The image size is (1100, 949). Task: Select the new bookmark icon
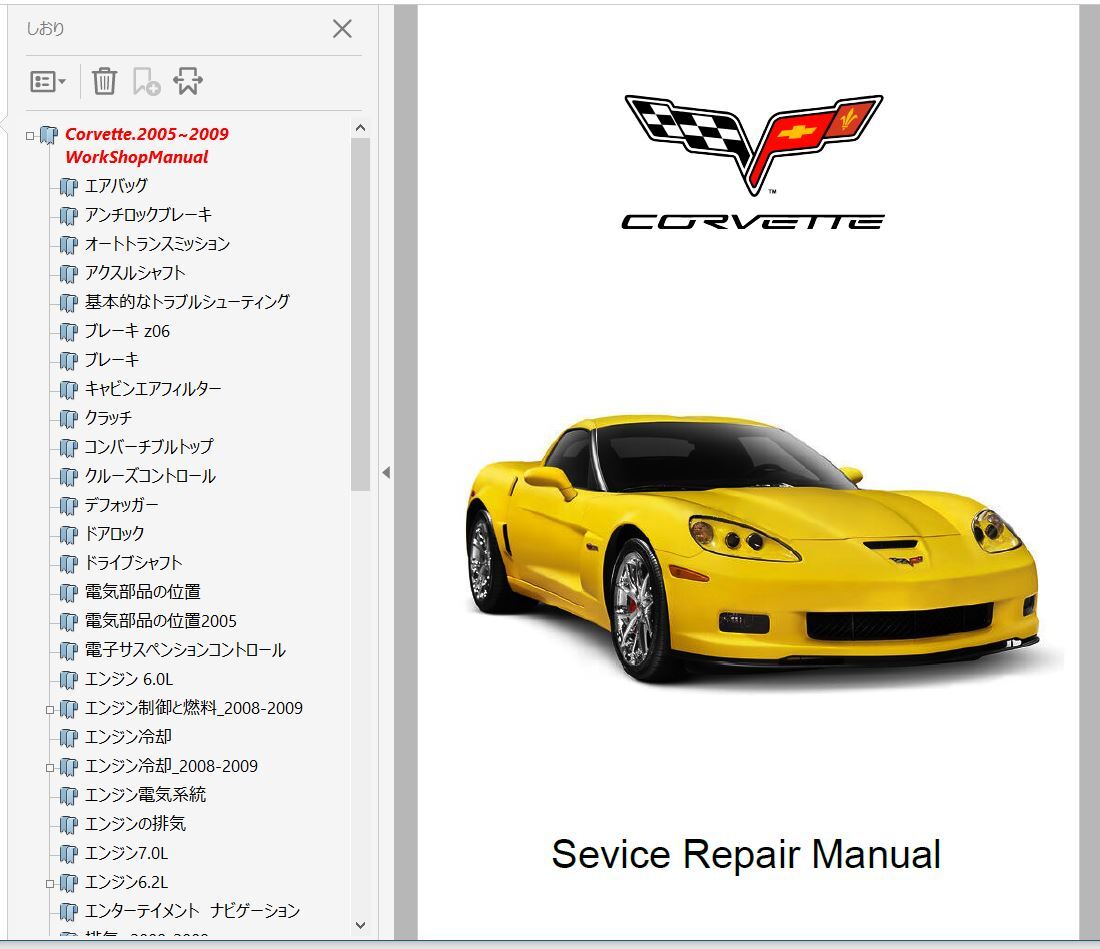tap(146, 80)
